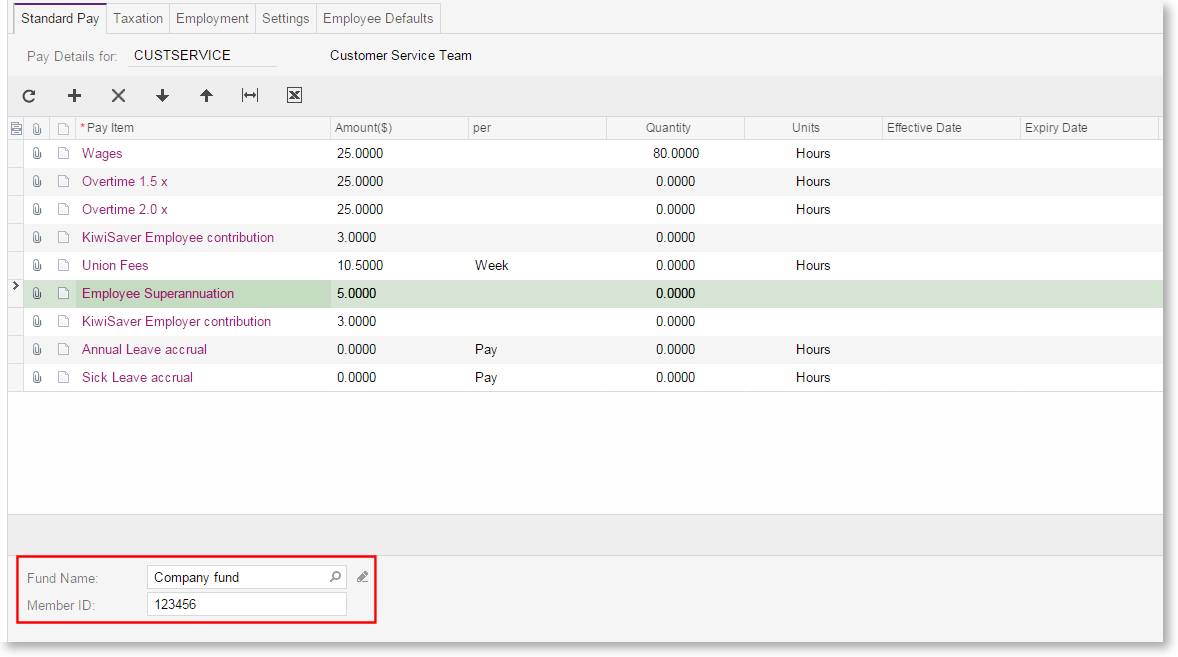The image size is (1178, 657).
Task: Click the pencil edit icon beside Fund Name
Action: (363, 577)
